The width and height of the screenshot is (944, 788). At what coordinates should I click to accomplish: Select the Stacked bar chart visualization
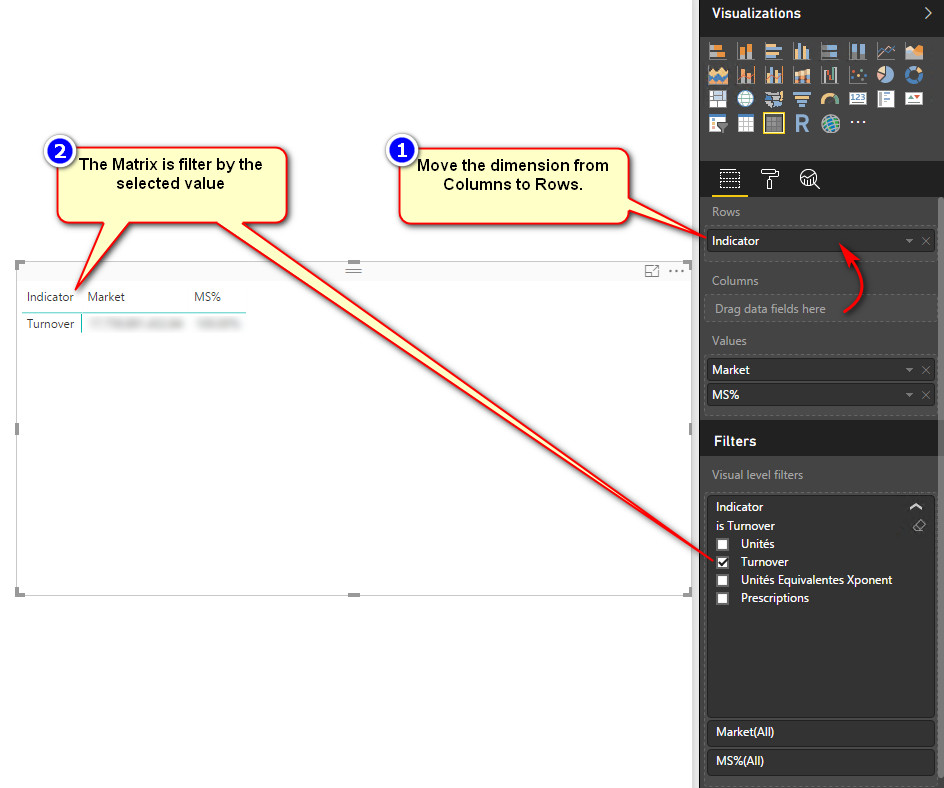[717, 51]
